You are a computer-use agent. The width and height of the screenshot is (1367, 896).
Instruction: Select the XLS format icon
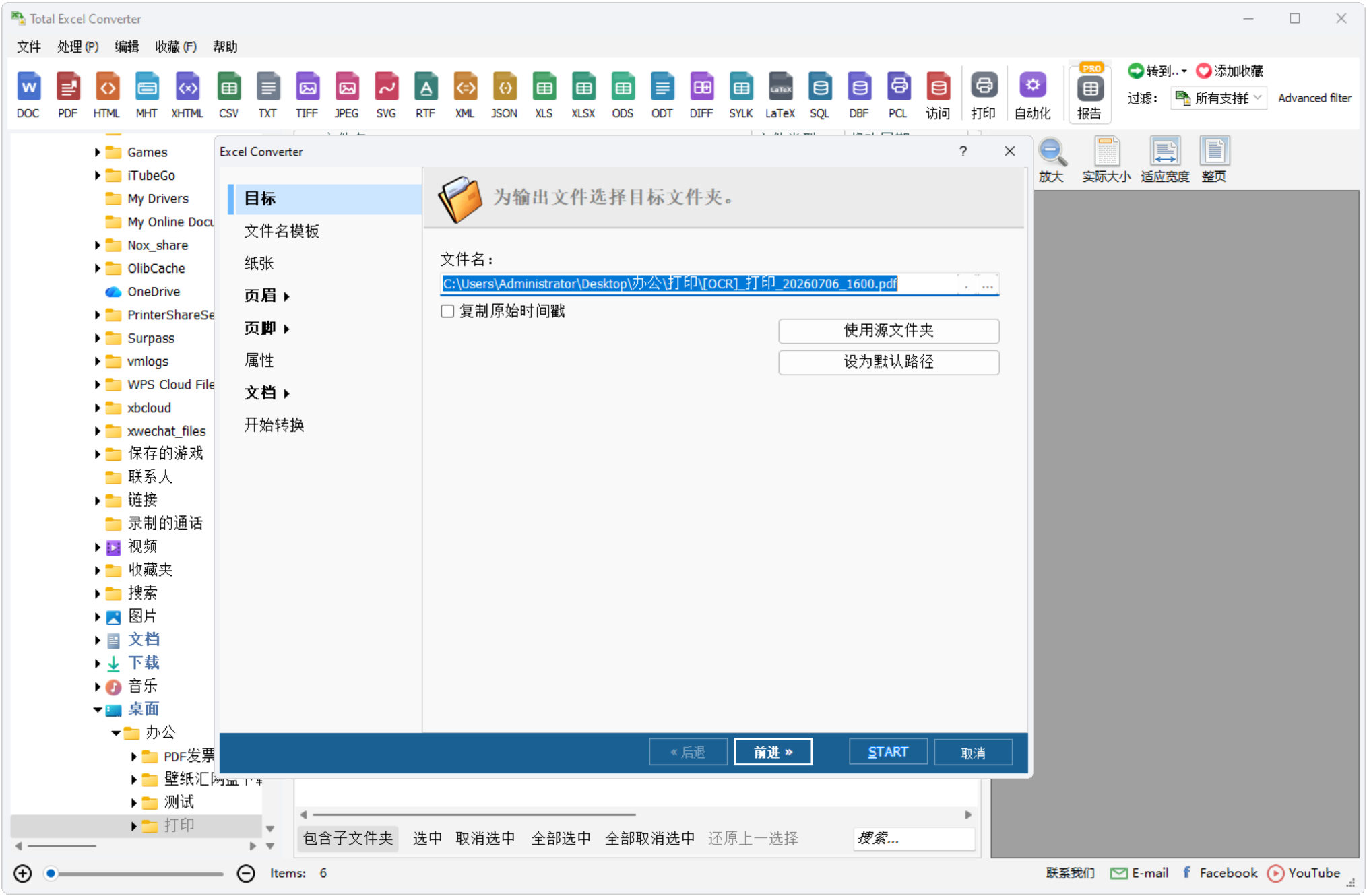(544, 95)
